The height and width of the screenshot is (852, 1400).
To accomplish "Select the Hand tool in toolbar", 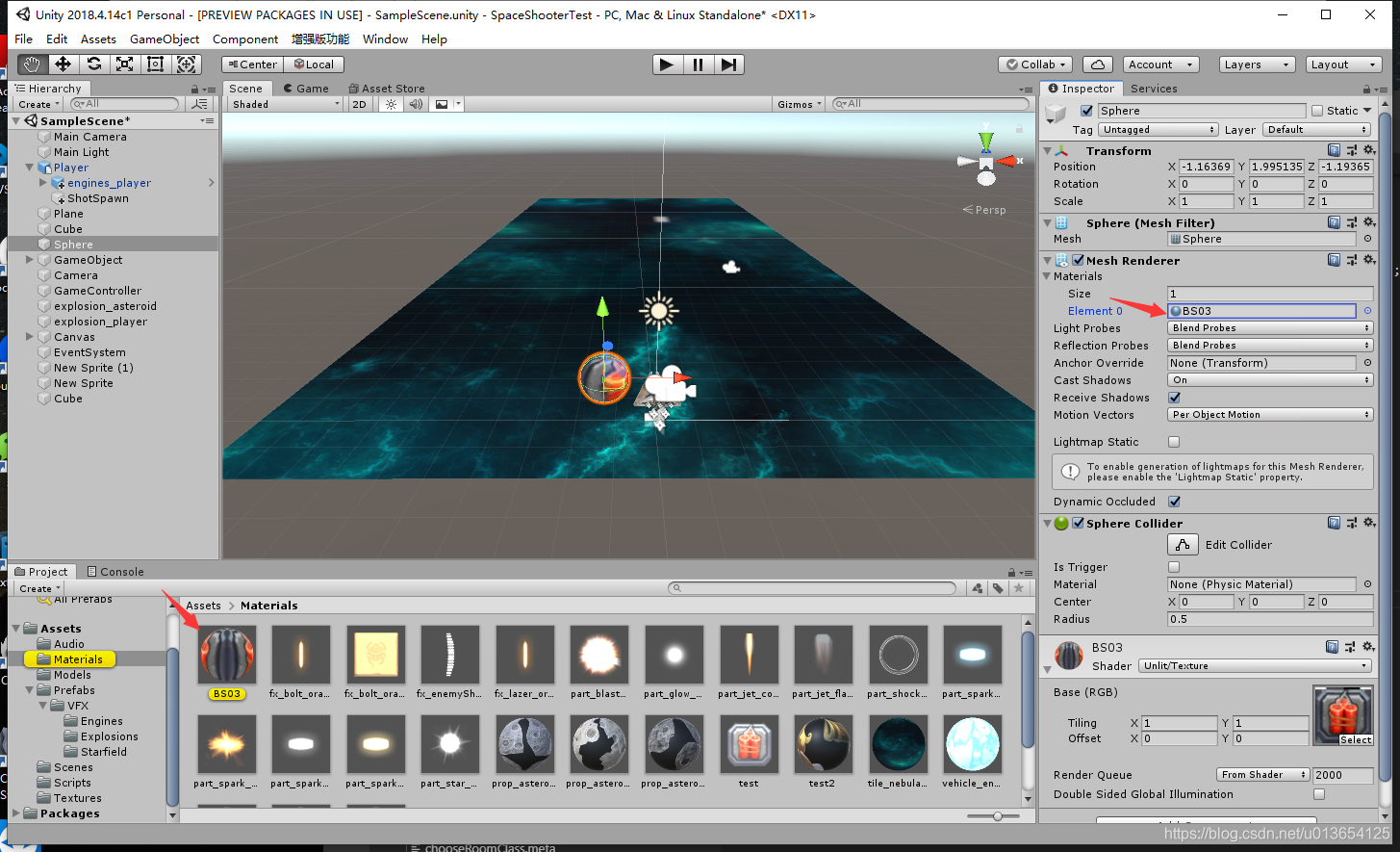I will tap(32, 65).
